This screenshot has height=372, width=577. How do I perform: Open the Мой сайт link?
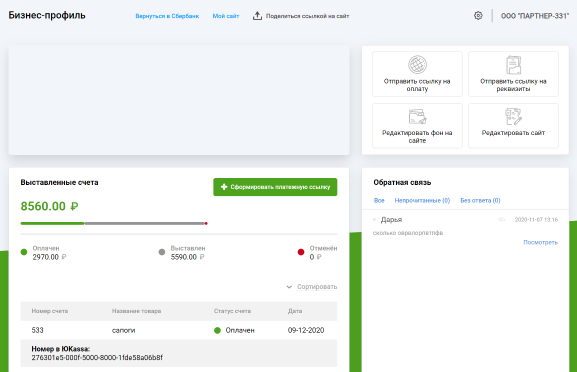[226, 16]
